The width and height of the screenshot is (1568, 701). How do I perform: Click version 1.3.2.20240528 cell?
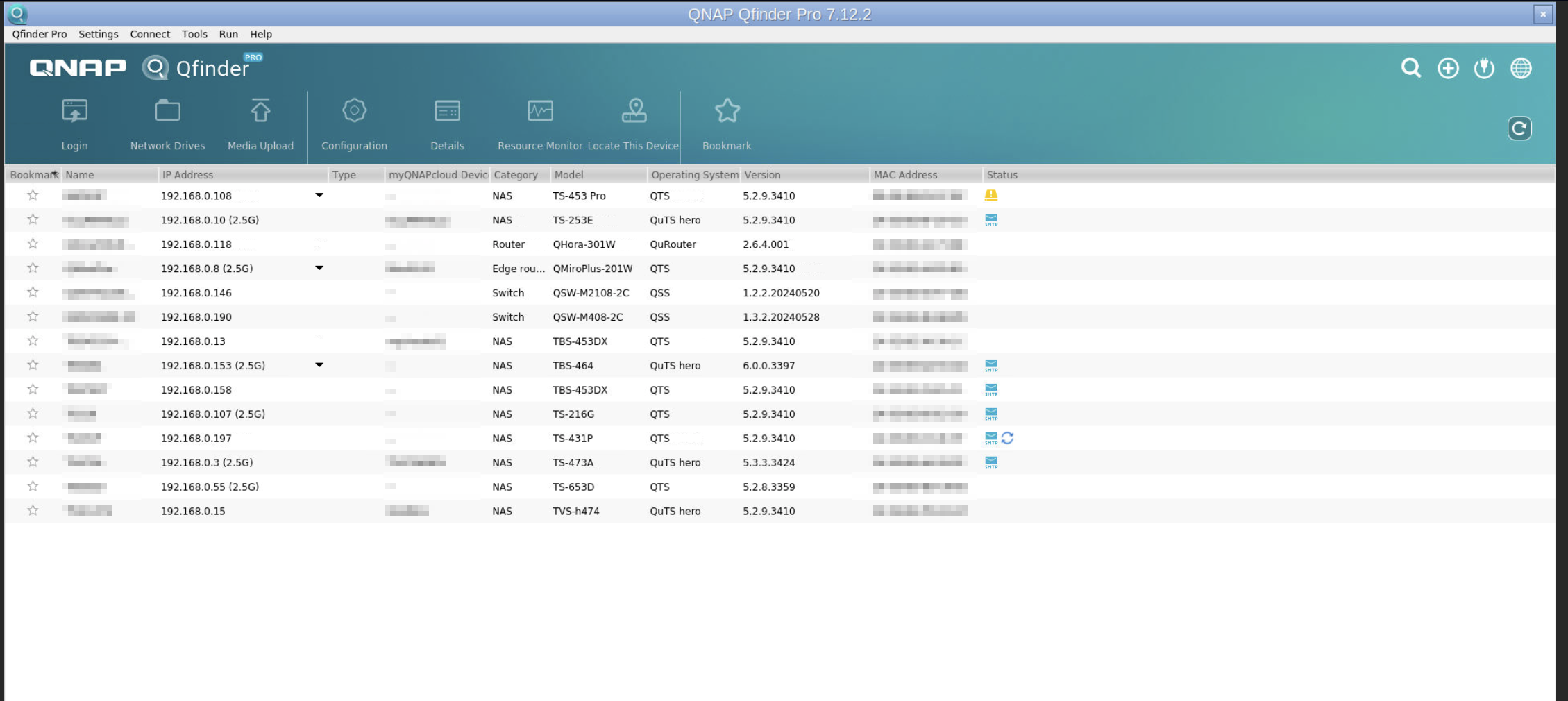point(781,317)
